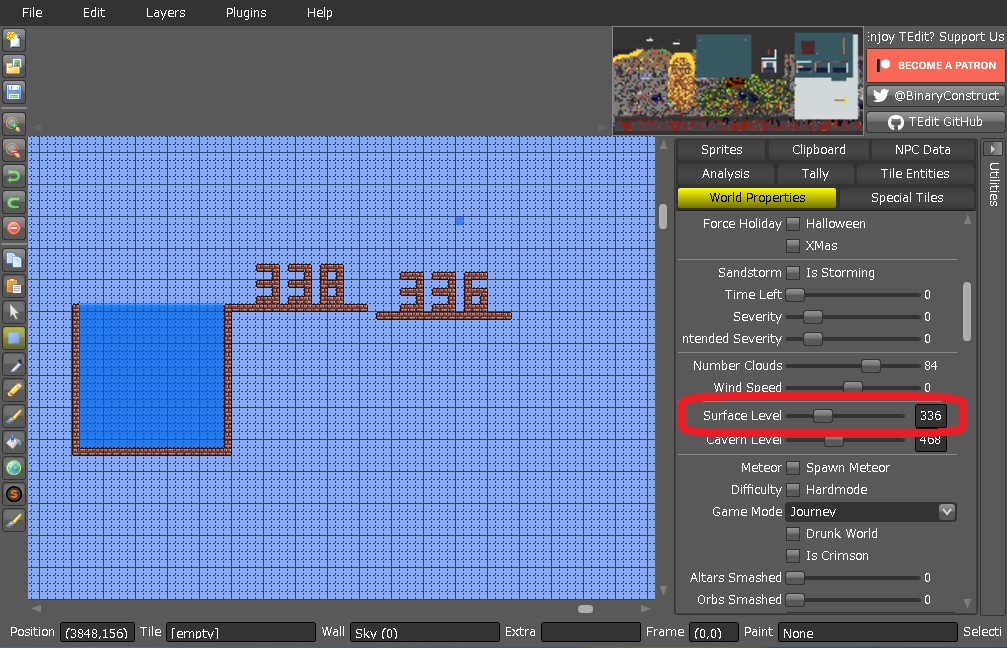1007x648 pixels.
Task: Switch to the Tile Entities tab
Action: (914, 174)
